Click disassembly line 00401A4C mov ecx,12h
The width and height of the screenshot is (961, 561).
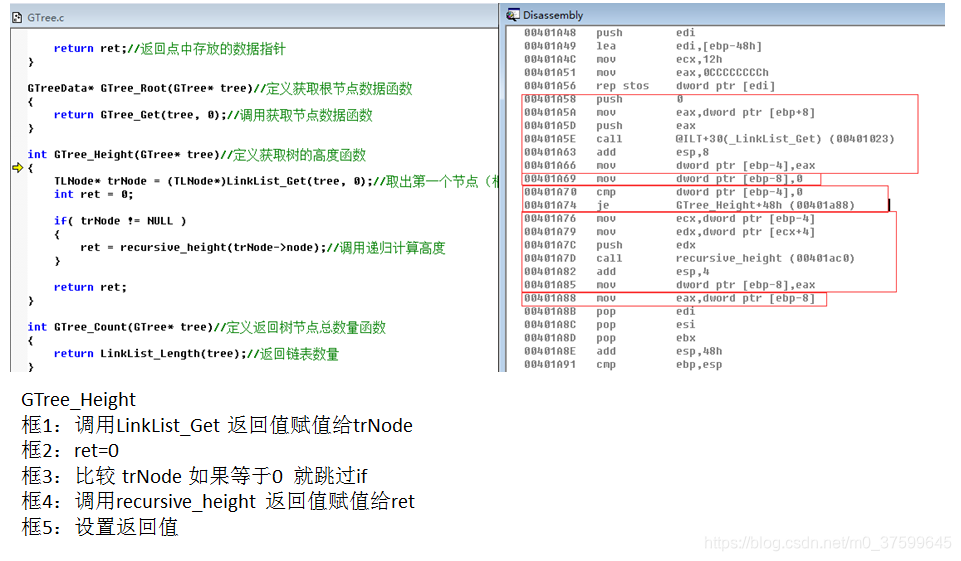click(x=623, y=59)
